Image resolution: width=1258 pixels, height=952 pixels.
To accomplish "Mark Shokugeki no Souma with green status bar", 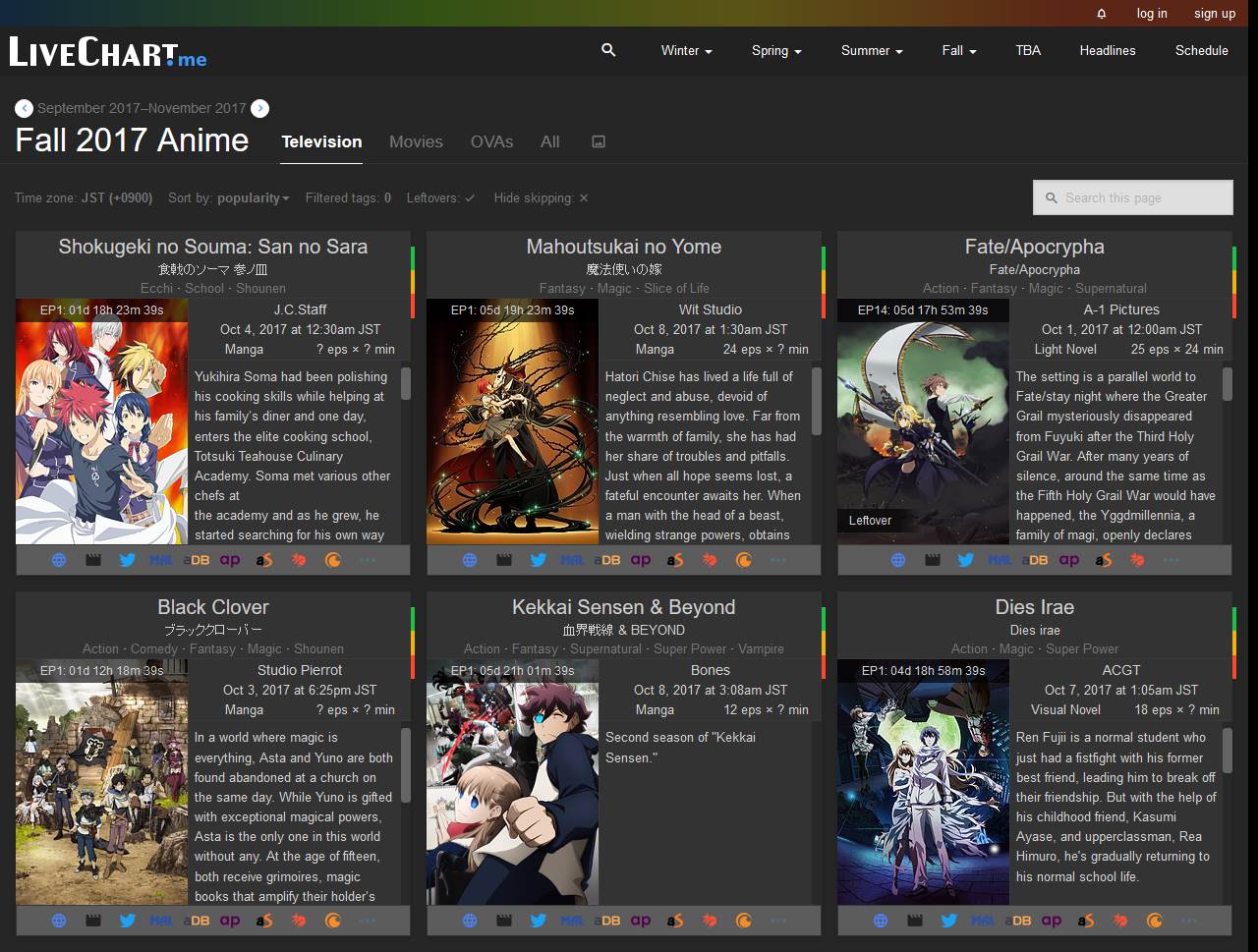I will [x=413, y=257].
